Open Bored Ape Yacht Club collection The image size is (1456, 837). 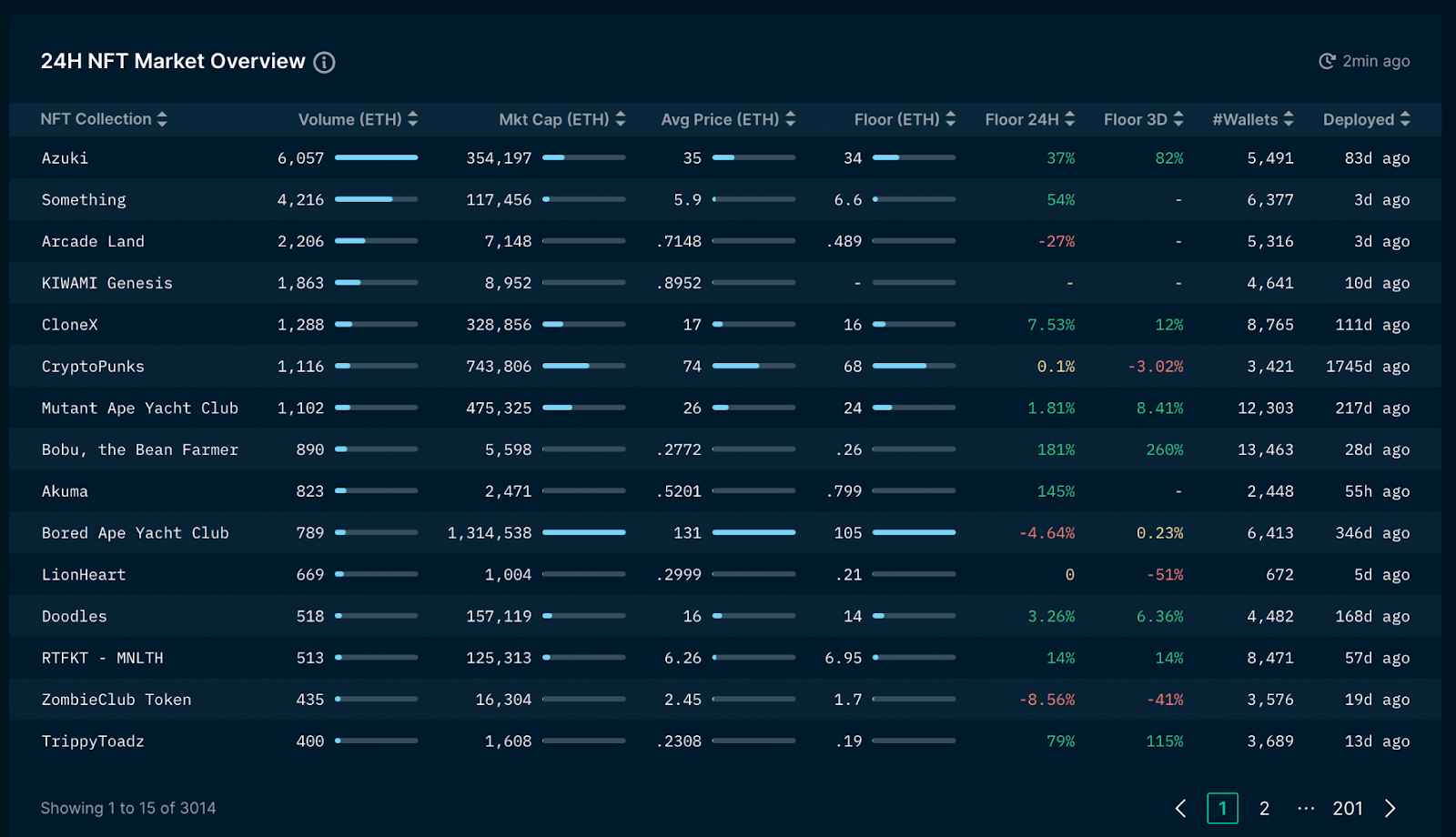(135, 533)
